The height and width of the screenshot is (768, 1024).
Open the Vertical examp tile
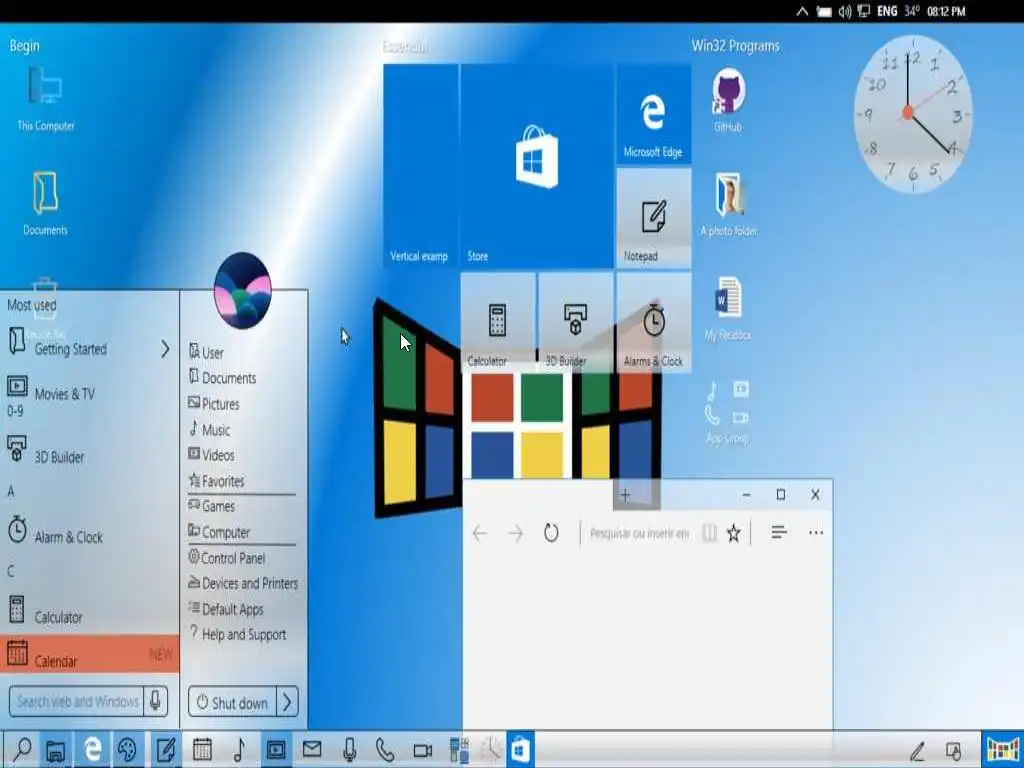tap(420, 166)
